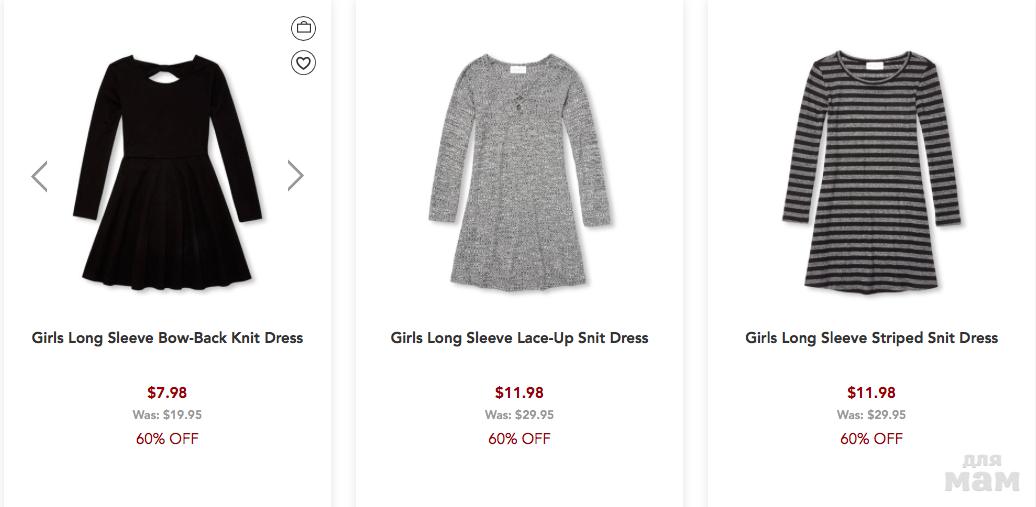The image size is (1036, 507).
Task: Click 60% OFF label under Striped Dress
Action: click(871, 439)
